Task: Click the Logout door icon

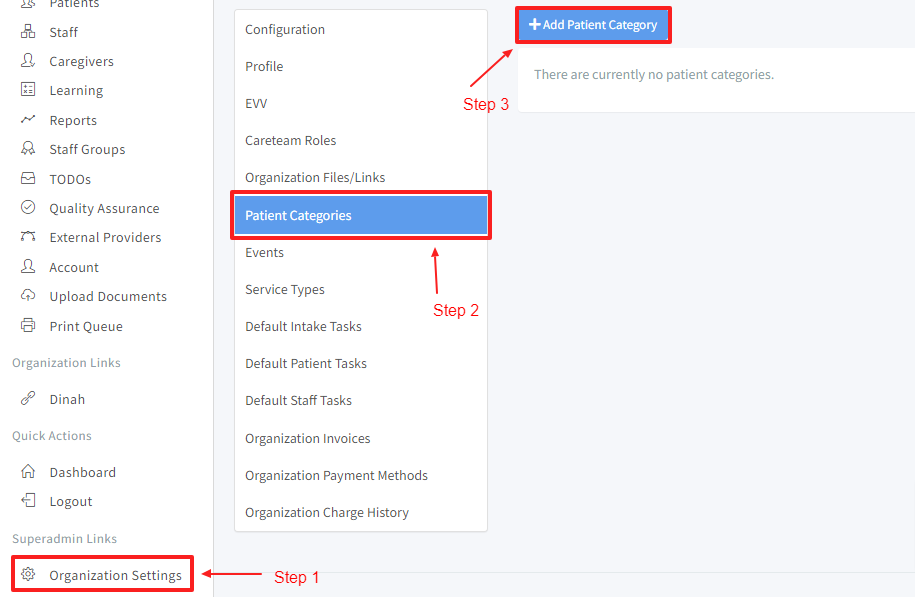Action: (x=28, y=501)
